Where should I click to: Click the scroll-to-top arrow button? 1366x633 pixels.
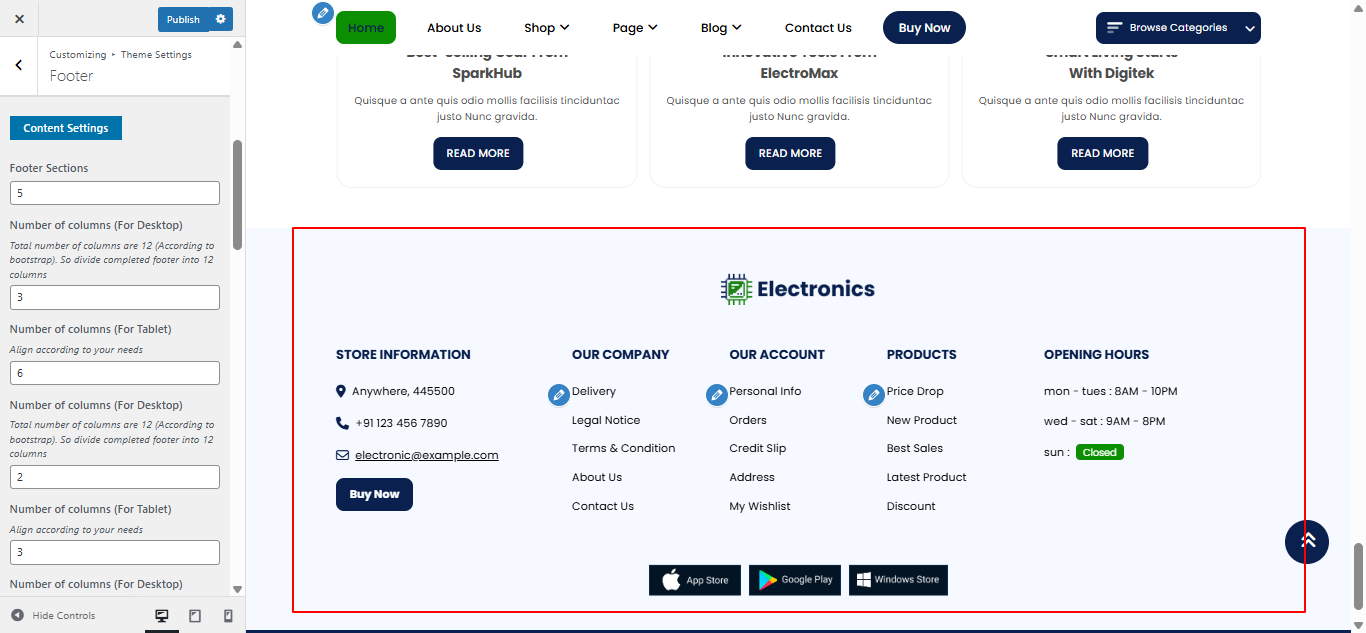pyautogui.click(x=1307, y=541)
